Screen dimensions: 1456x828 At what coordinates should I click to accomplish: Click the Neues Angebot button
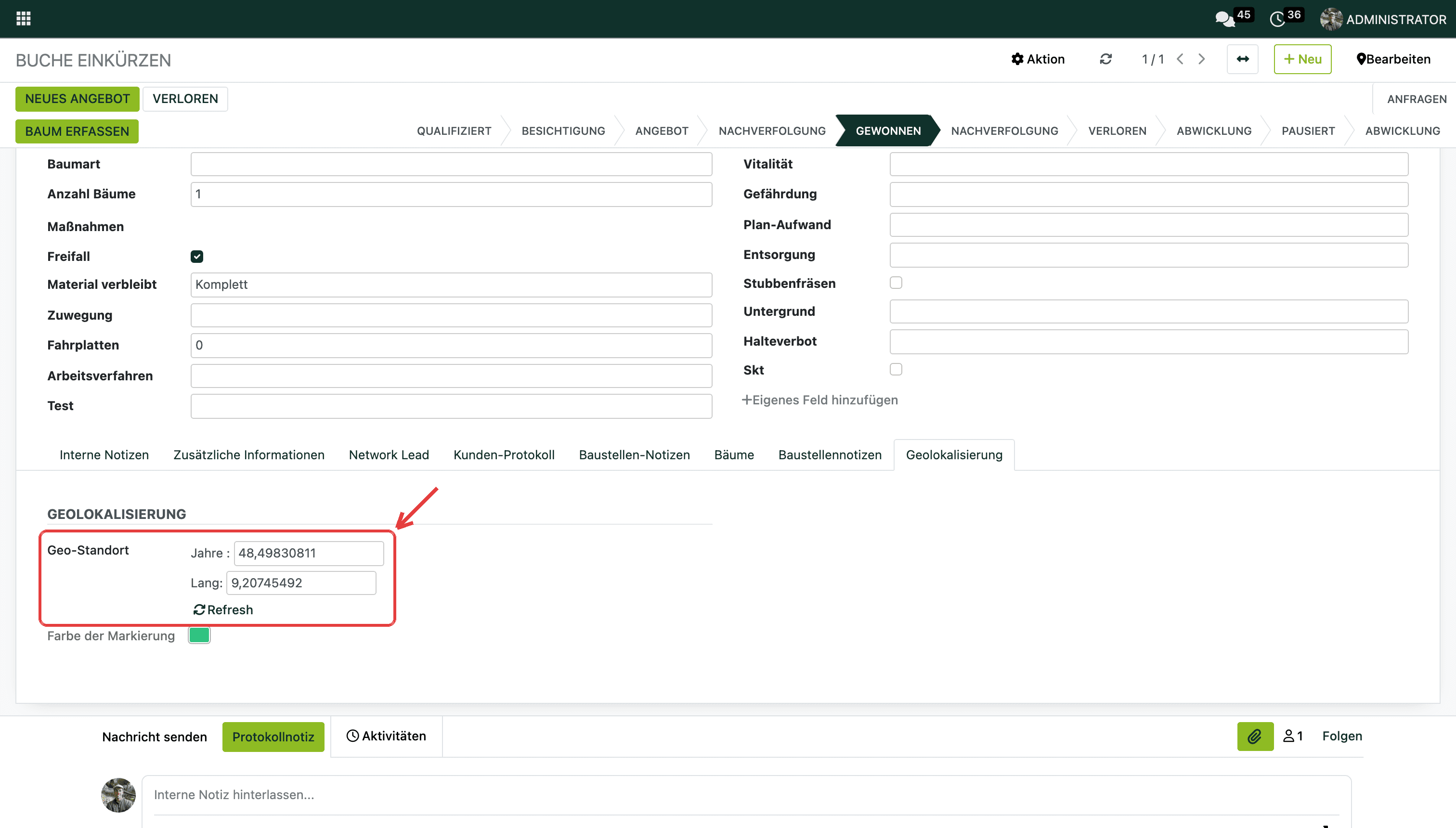tap(78, 99)
